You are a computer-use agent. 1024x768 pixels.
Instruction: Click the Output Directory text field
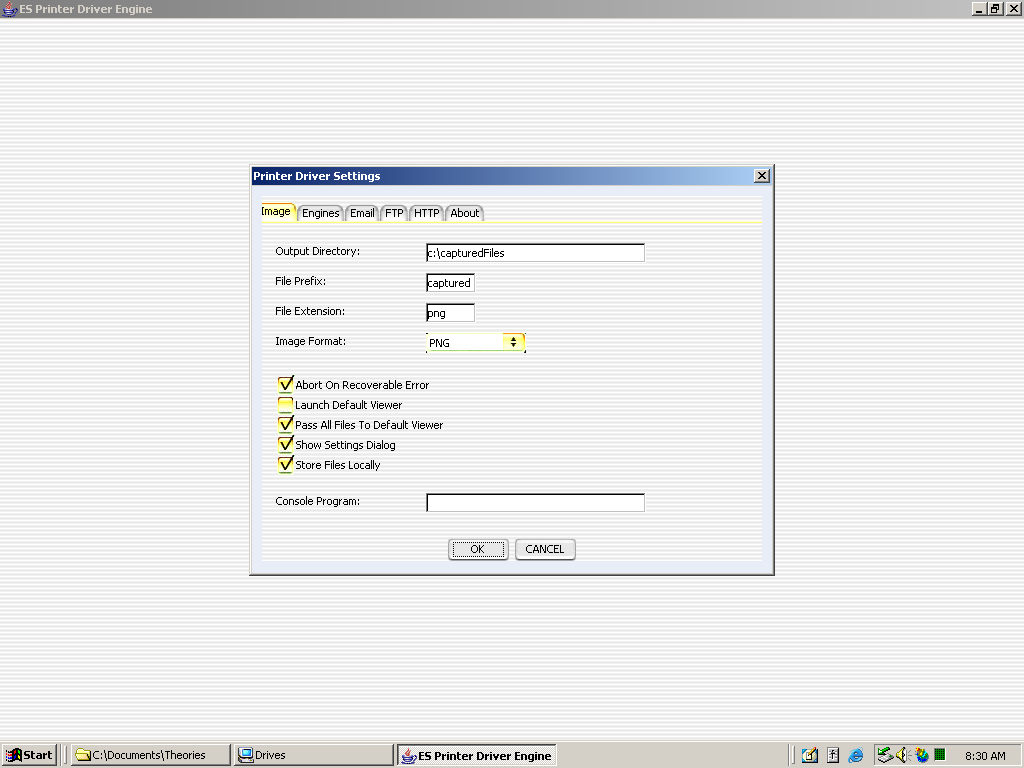(535, 253)
